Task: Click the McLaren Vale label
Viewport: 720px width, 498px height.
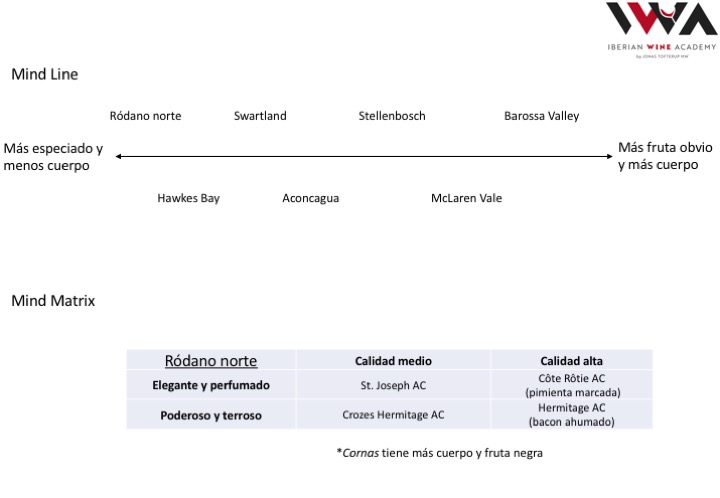Action: pyautogui.click(x=466, y=198)
